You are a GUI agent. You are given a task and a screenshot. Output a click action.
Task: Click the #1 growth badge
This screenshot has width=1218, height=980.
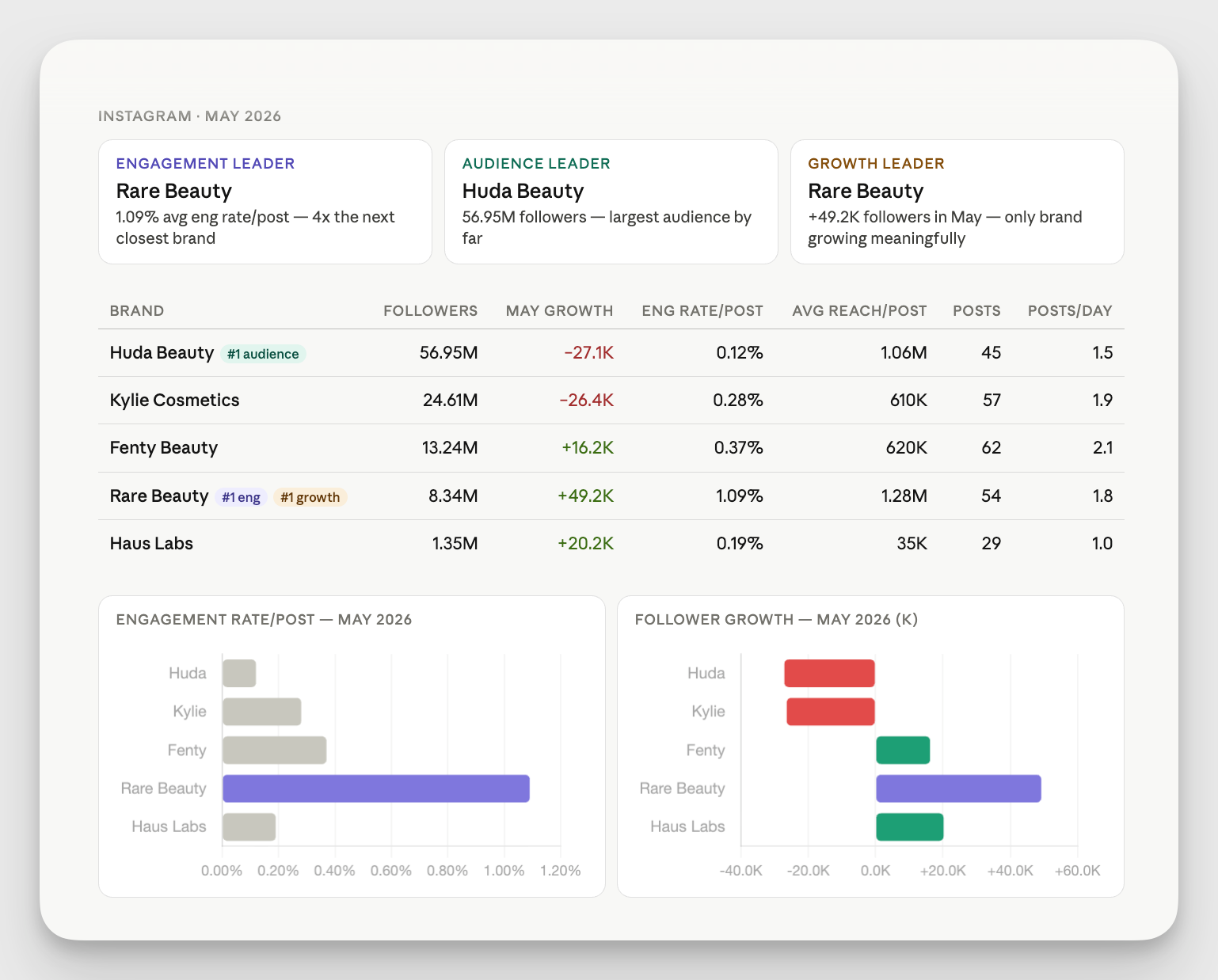click(x=310, y=497)
